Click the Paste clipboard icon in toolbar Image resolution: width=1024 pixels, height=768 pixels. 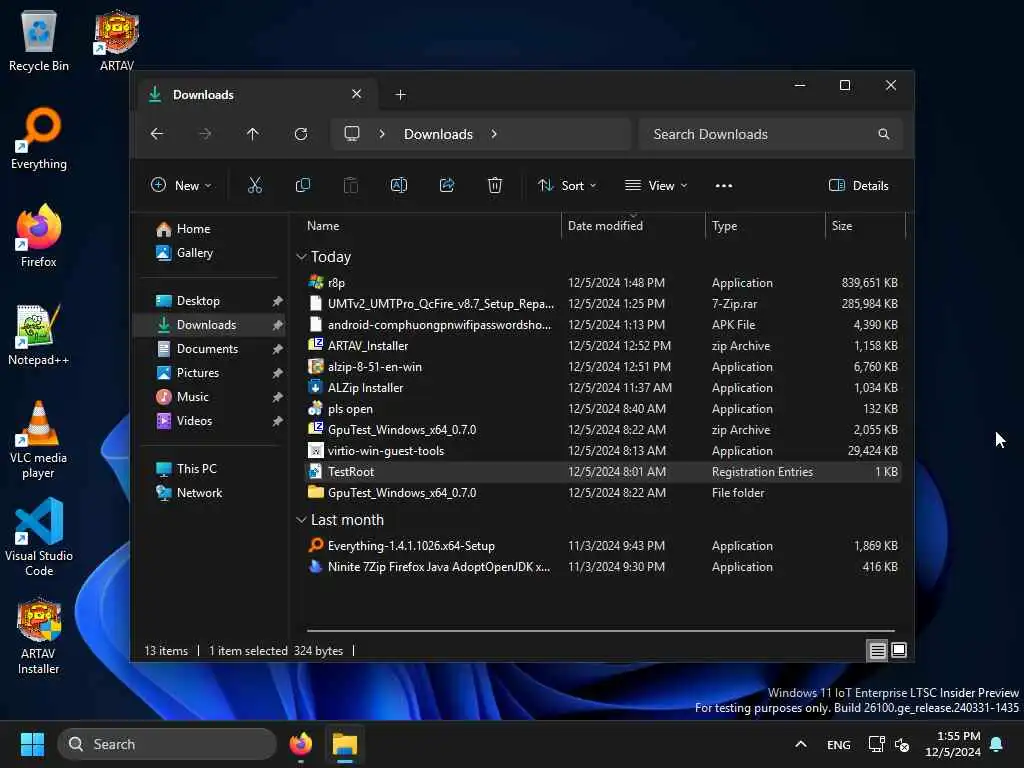tap(351, 185)
